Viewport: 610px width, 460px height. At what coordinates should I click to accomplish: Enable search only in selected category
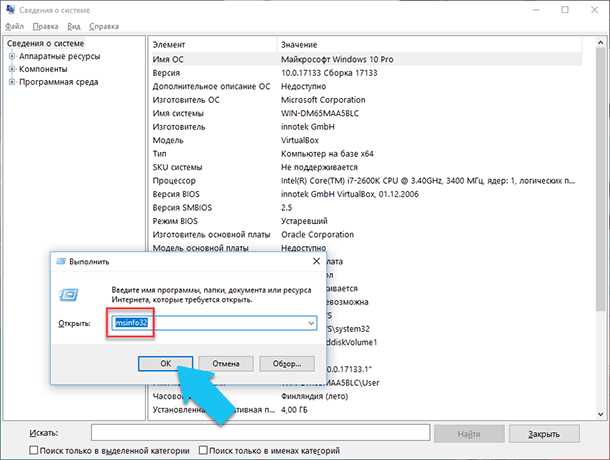[33, 450]
